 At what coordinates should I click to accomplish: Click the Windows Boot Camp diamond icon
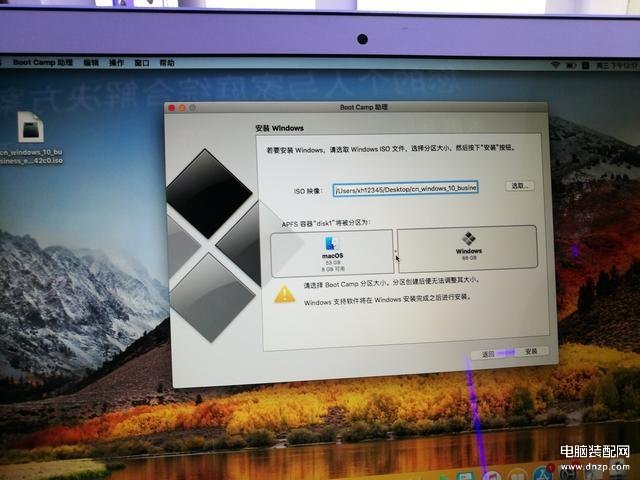[x=469, y=238]
